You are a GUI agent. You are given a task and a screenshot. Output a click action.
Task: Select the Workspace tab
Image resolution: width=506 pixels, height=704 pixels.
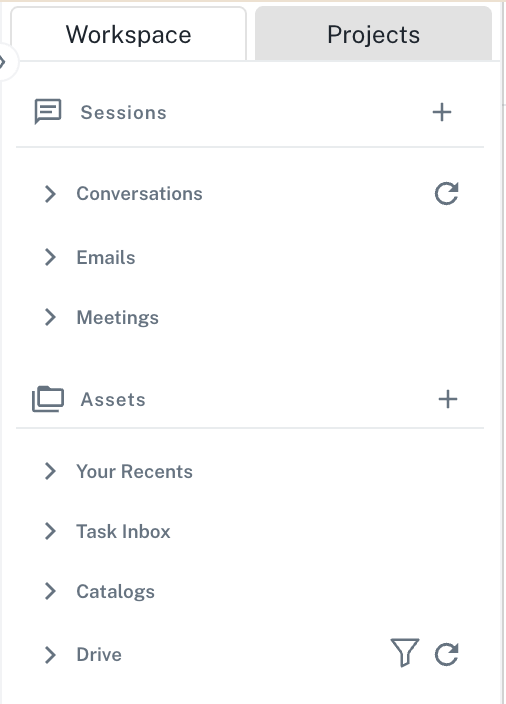point(128,34)
